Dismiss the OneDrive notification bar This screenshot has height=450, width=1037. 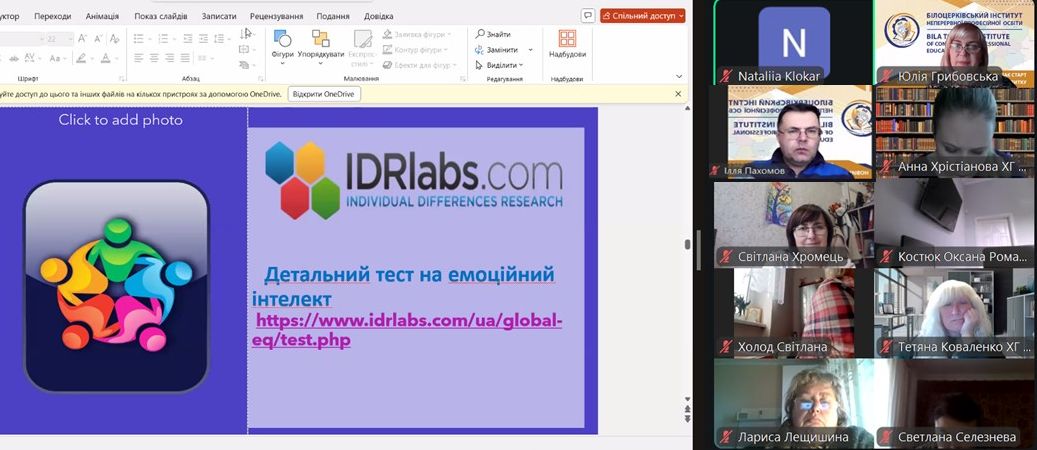click(678, 94)
